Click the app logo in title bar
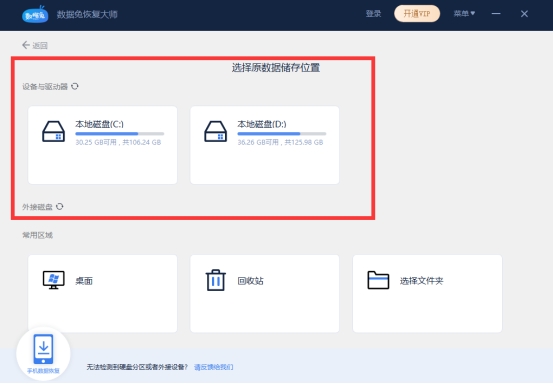 [35, 14]
